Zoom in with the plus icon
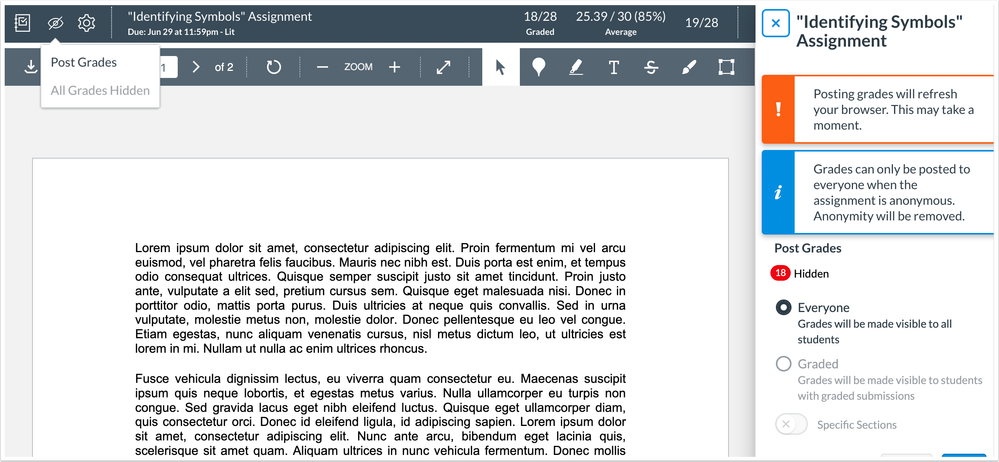 [394, 67]
